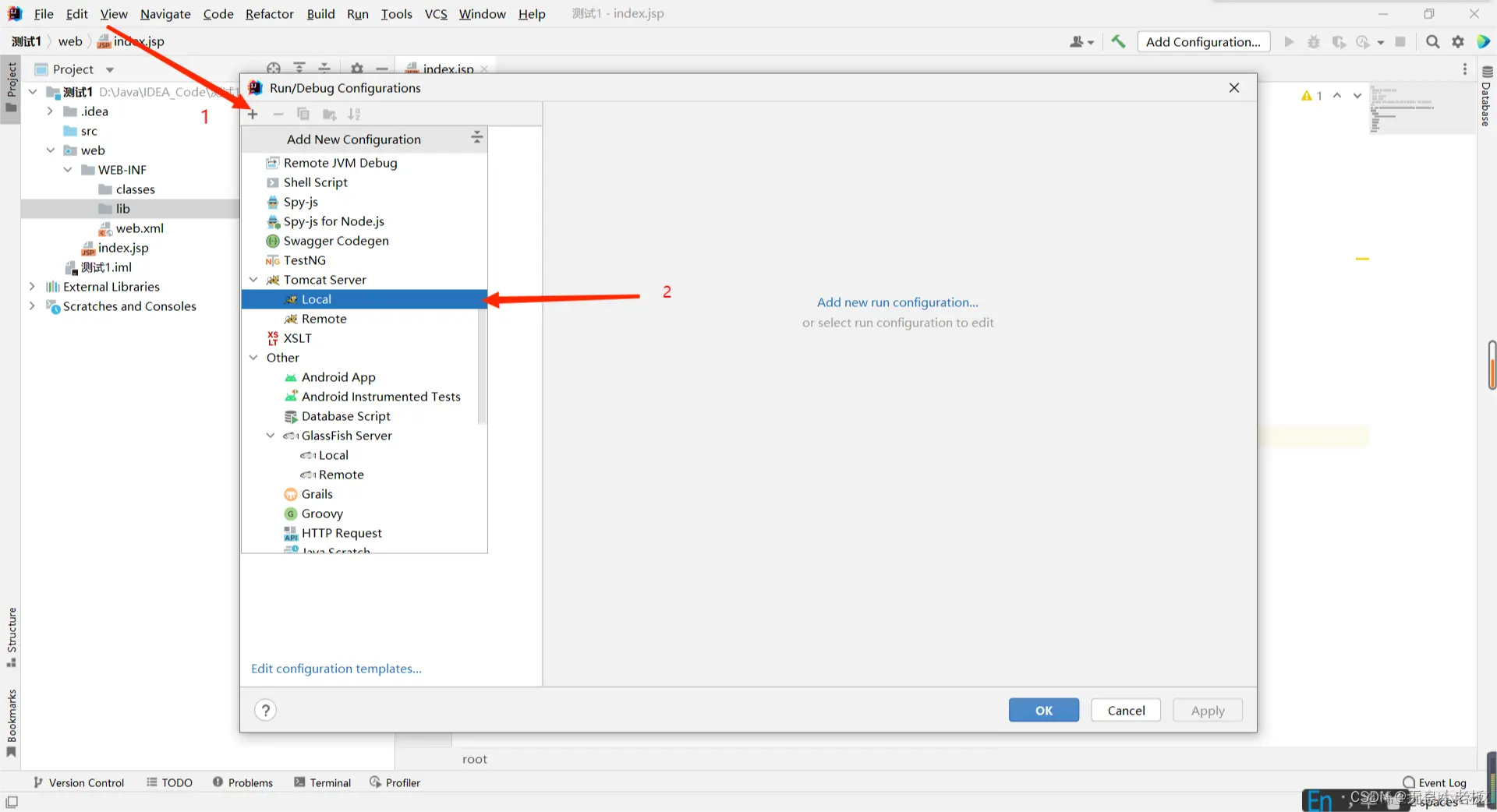This screenshot has height=812, width=1497.
Task: Click the Project panel locate target icon
Action: [274, 69]
